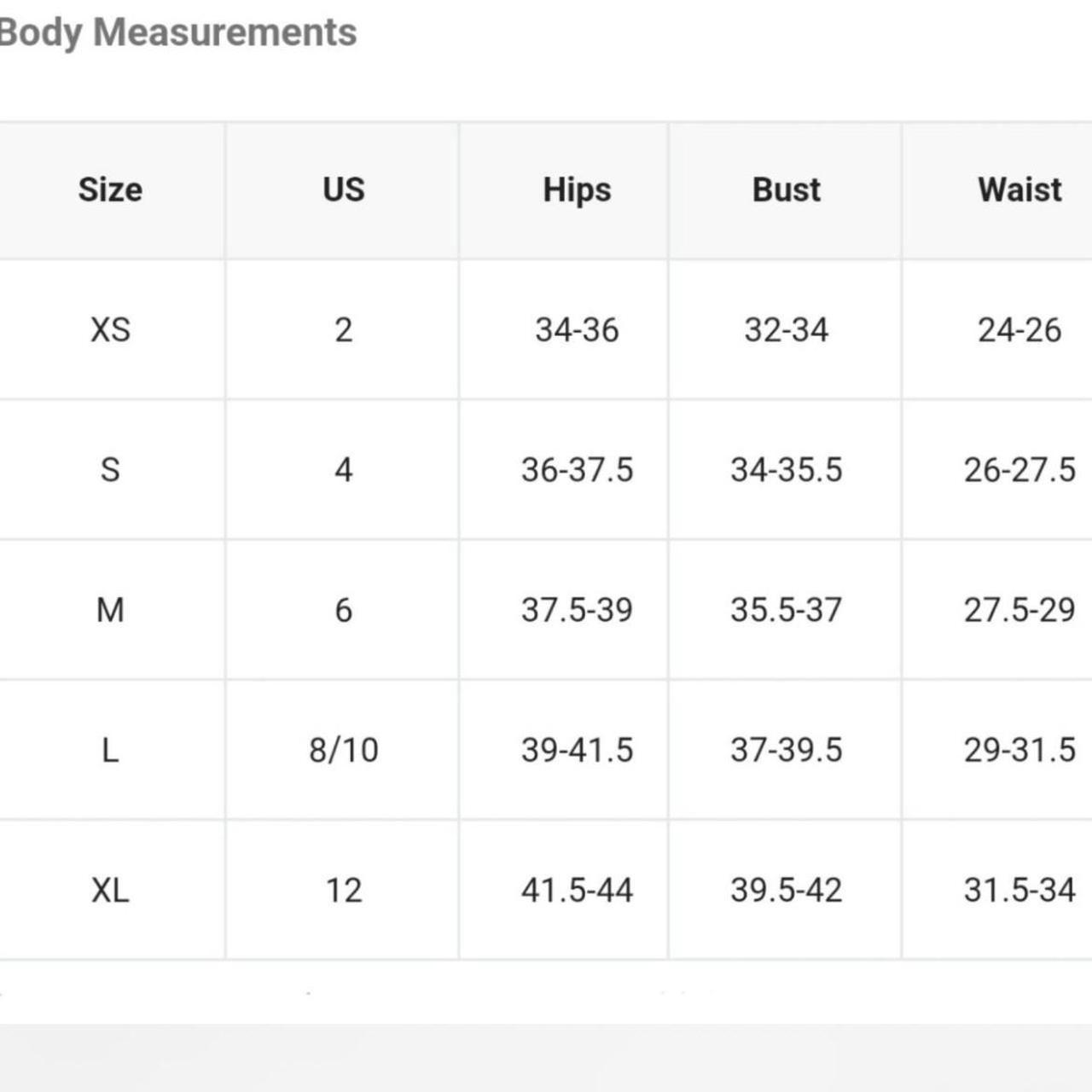Click the Body Measurements heading
The height and width of the screenshot is (1092, 1092).
(177, 32)
